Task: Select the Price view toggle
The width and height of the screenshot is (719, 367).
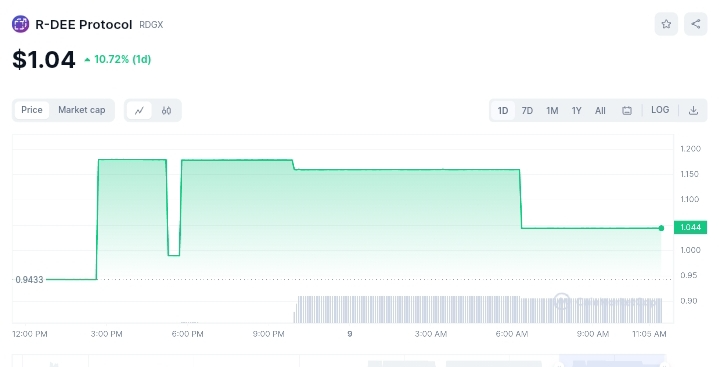Action: click(32, 110)
